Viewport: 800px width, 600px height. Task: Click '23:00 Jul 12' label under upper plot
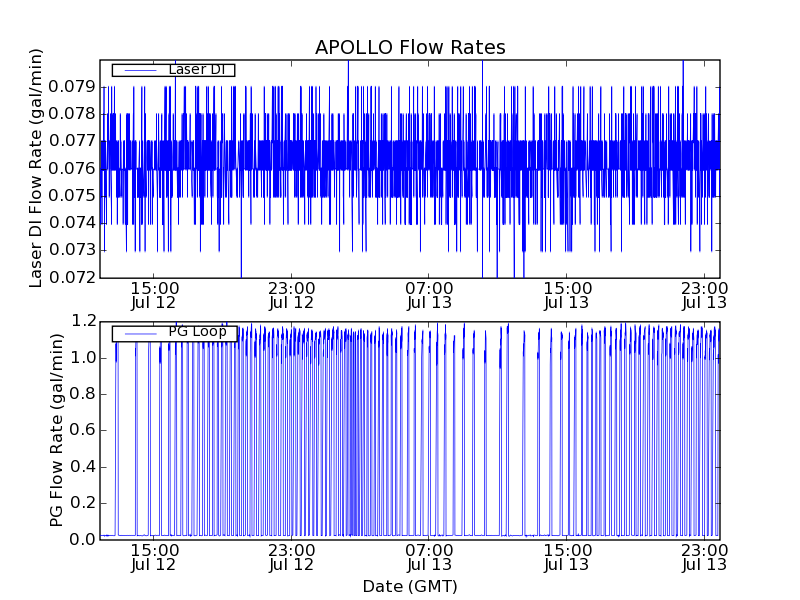[x=291, y=296]
